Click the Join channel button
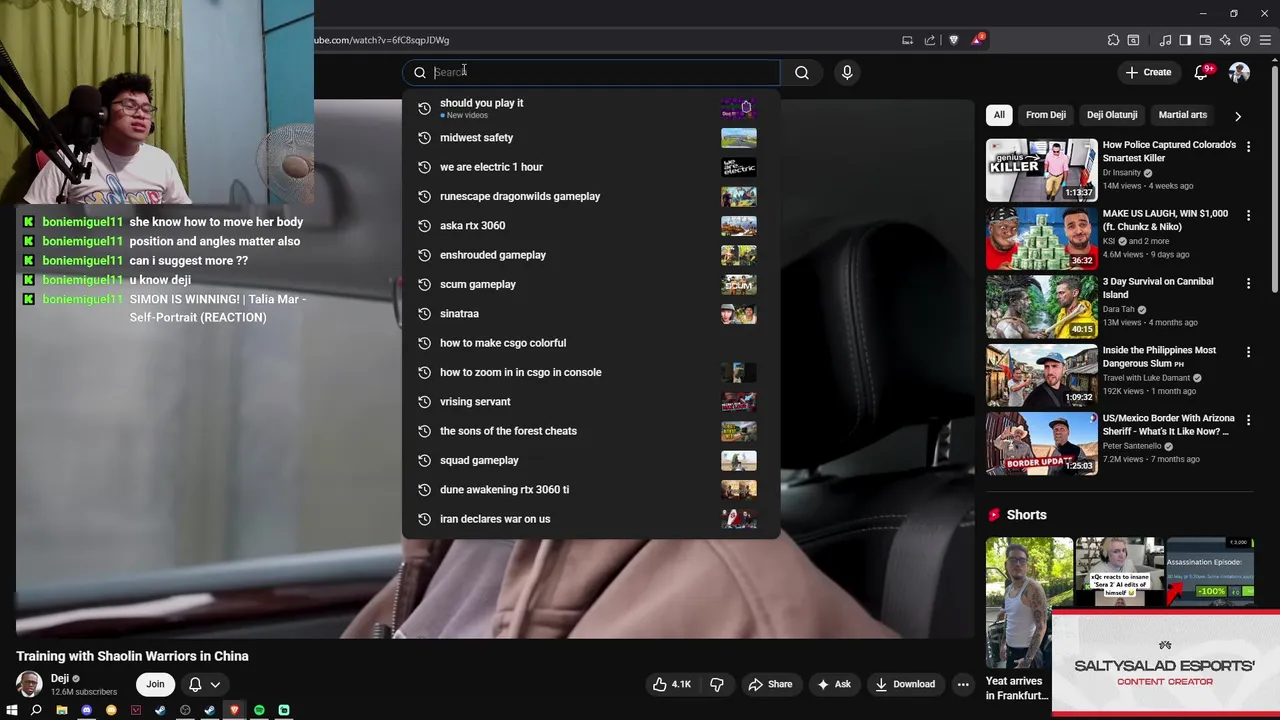 coord(155,684)
